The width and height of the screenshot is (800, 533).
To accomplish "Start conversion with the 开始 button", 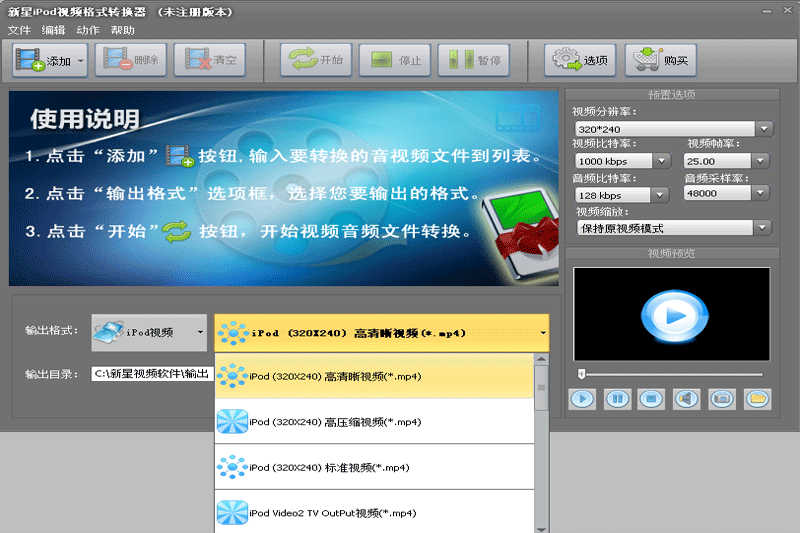I will click(x=316, y=60).
